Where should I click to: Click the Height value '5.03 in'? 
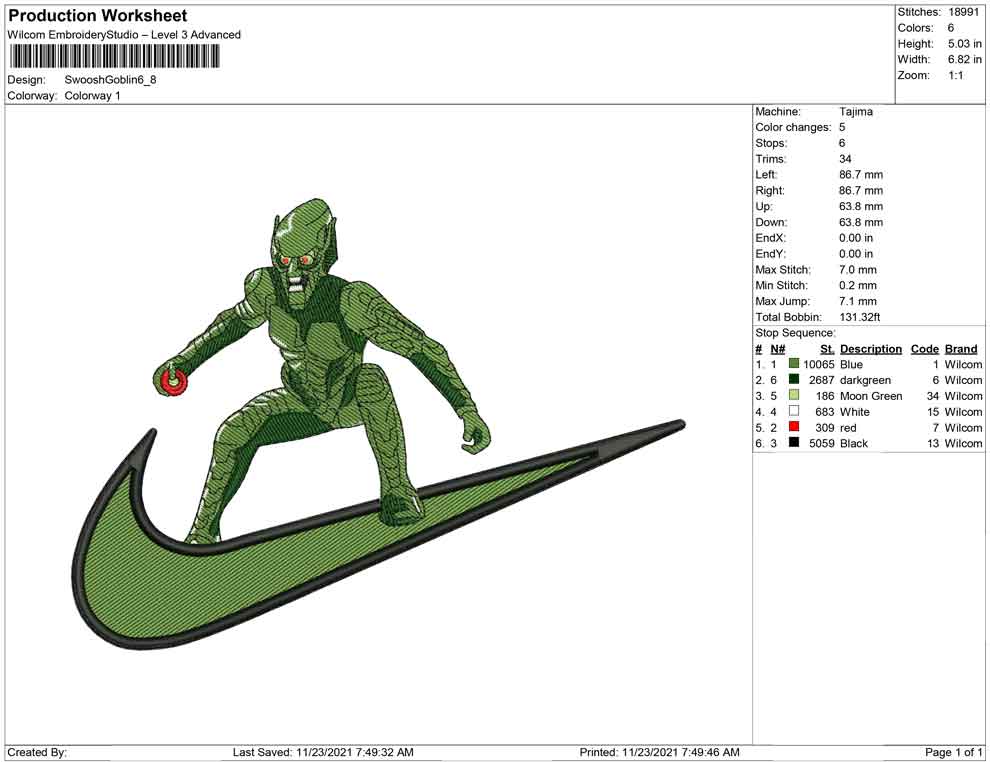click(964, 44)
